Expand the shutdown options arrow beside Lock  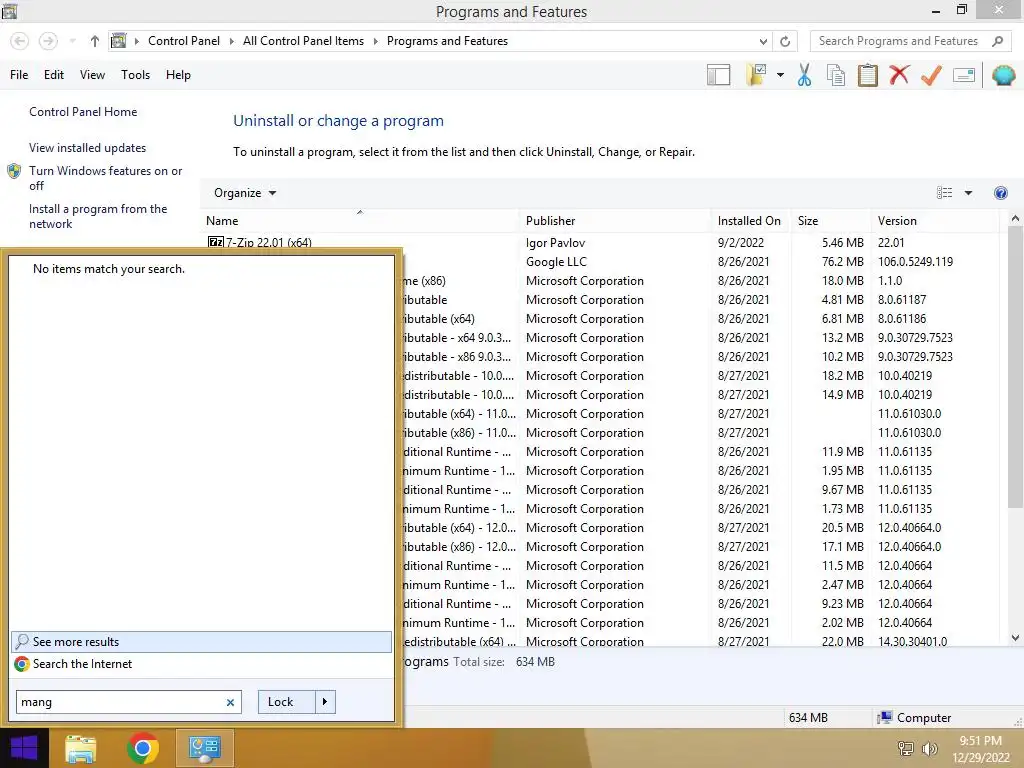325,702
